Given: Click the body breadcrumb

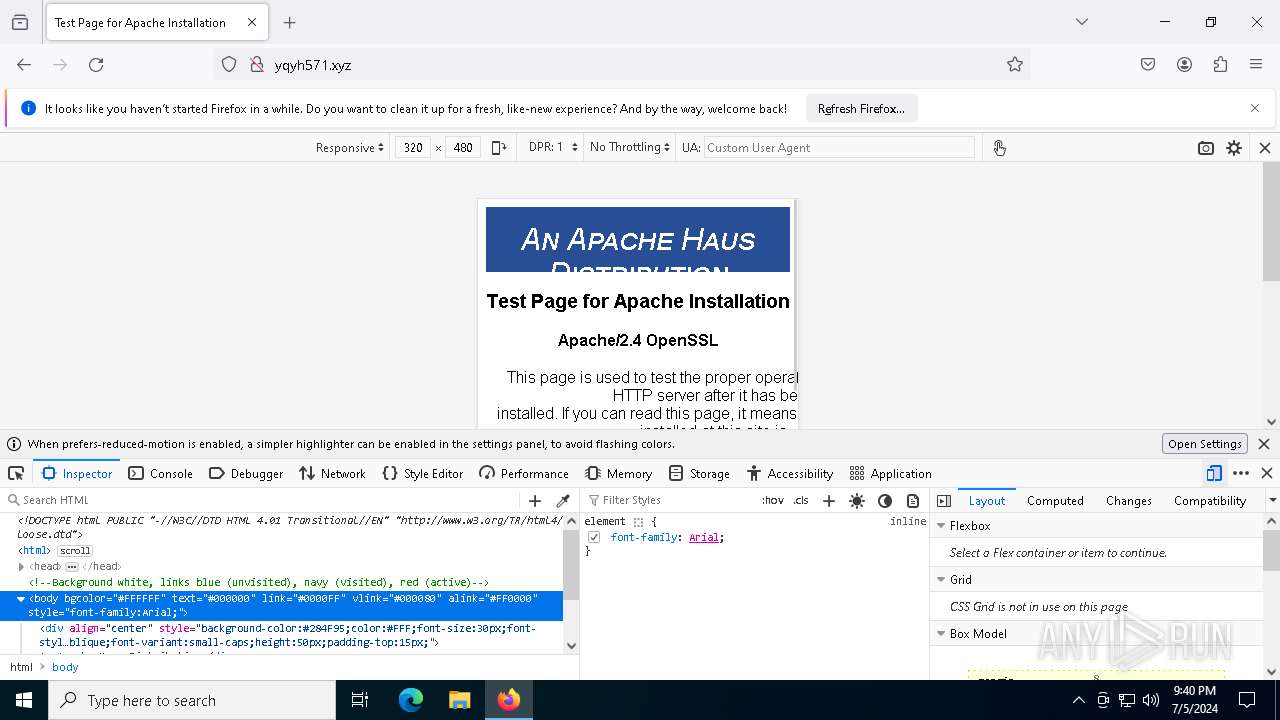Looking at the screenshot, I should click(65, 667).
